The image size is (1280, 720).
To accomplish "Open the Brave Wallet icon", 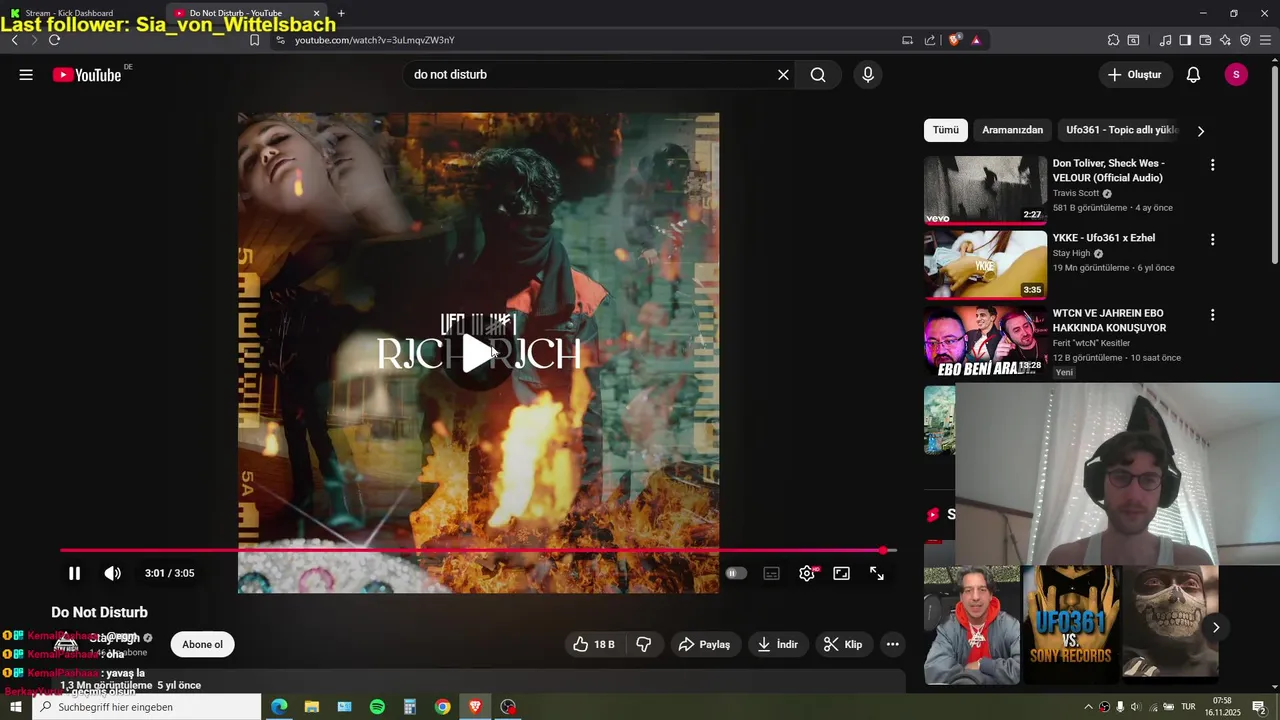I will (1205, 40).
